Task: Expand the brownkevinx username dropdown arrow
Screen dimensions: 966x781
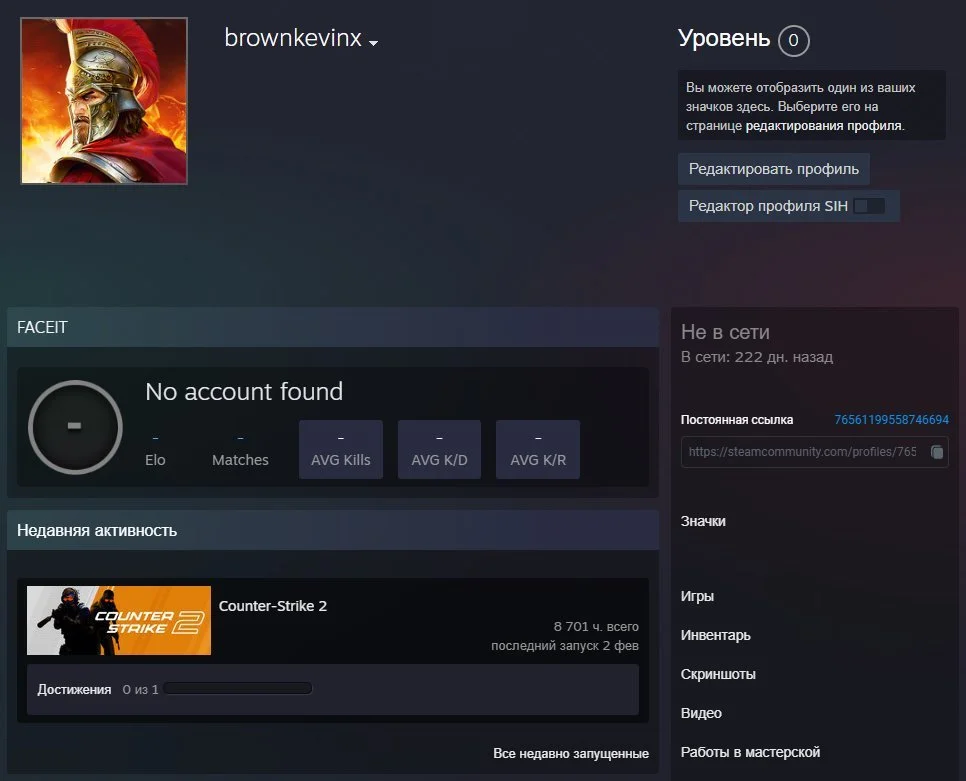Action: click(x=373, y=42)
